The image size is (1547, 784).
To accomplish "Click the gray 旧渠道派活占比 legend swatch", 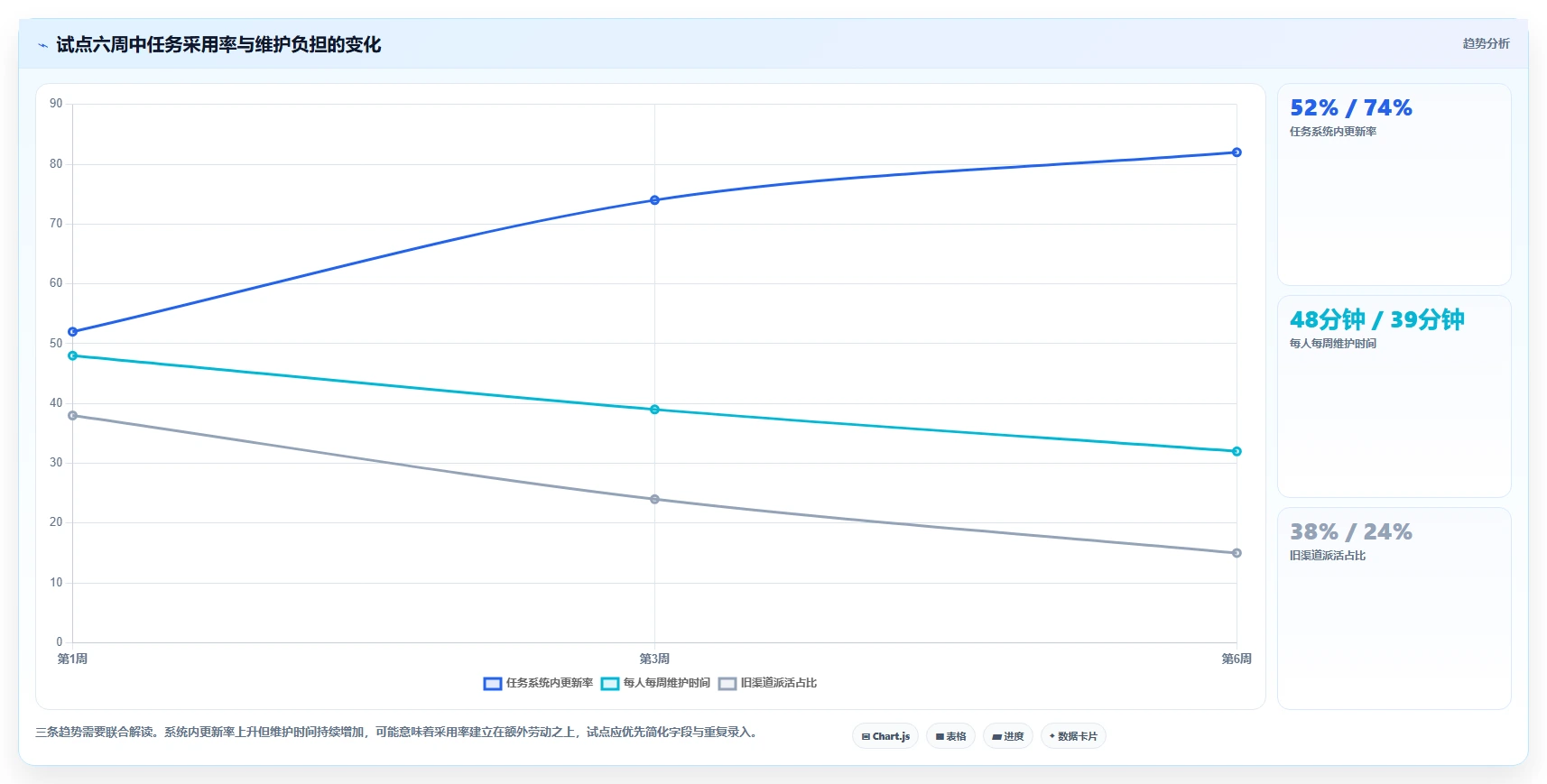I will (727, 684).
